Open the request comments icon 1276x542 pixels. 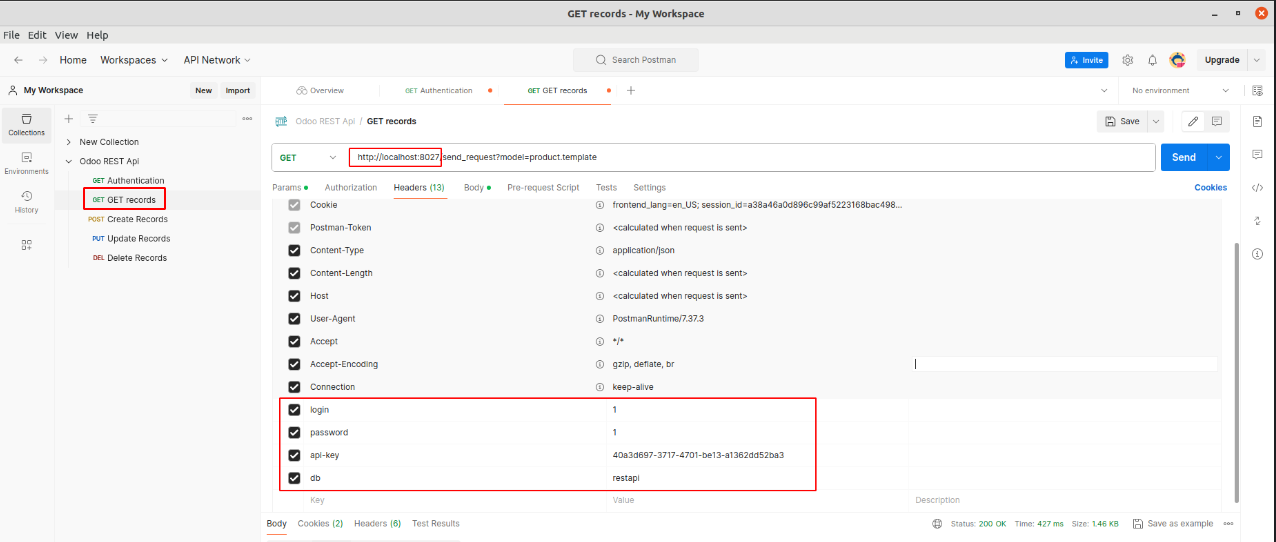coord(1257,154)
